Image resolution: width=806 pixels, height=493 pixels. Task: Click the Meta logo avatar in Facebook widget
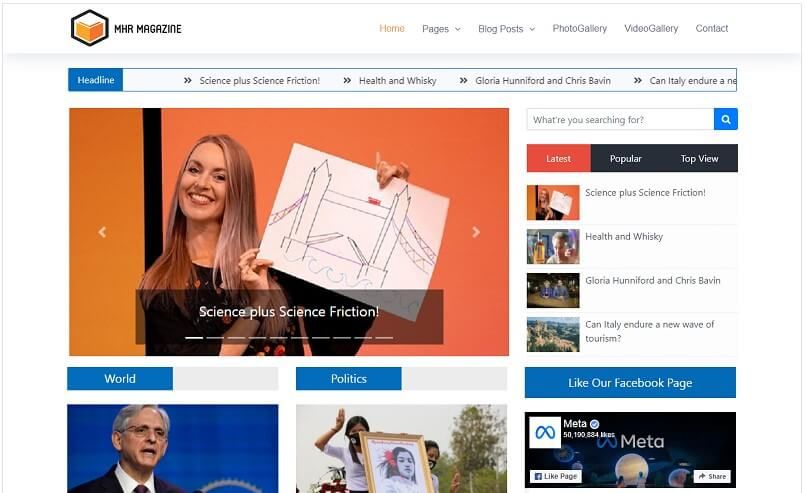click(x=545, y=432)
